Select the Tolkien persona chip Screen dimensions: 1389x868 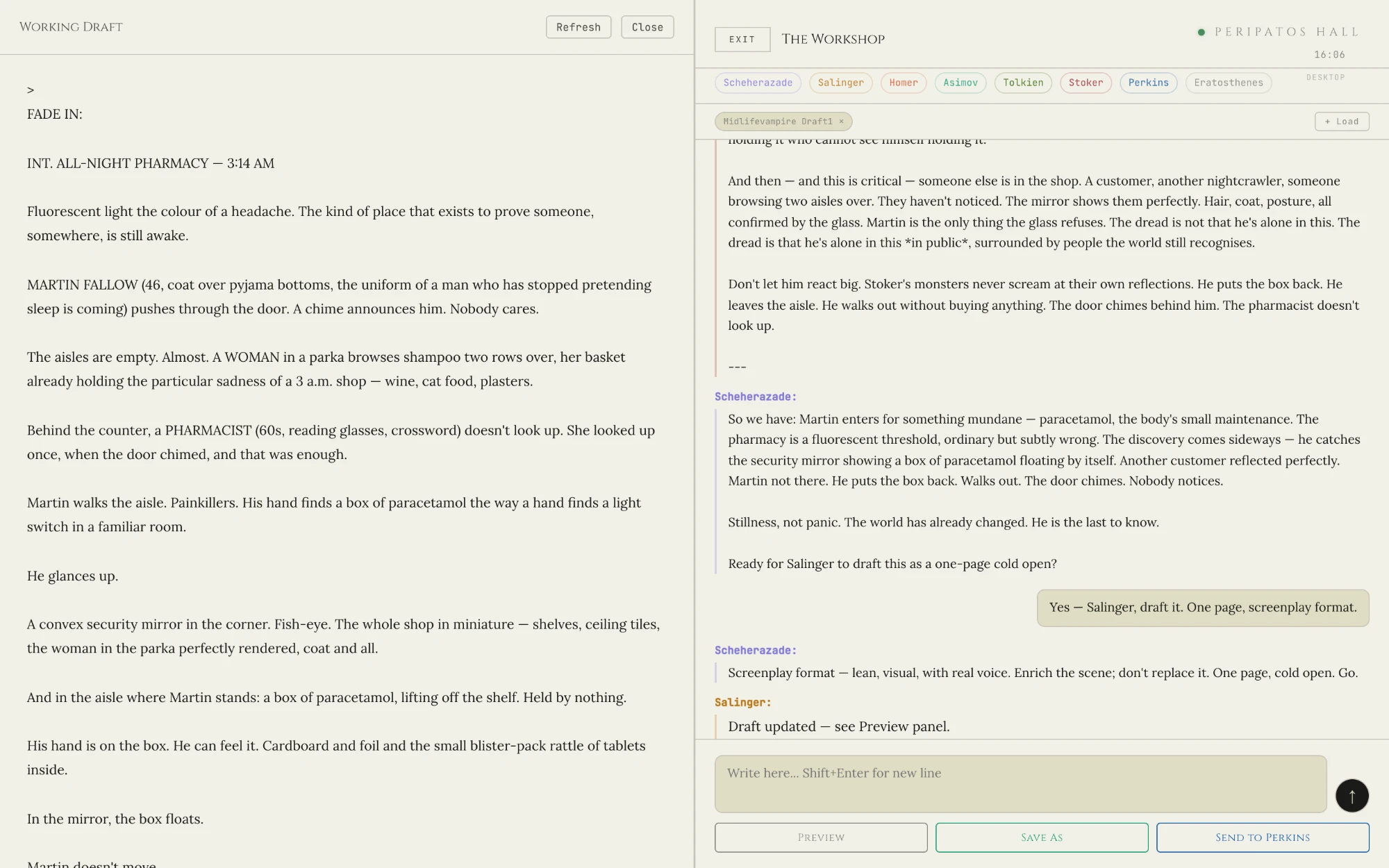(x=1023, y=83)
